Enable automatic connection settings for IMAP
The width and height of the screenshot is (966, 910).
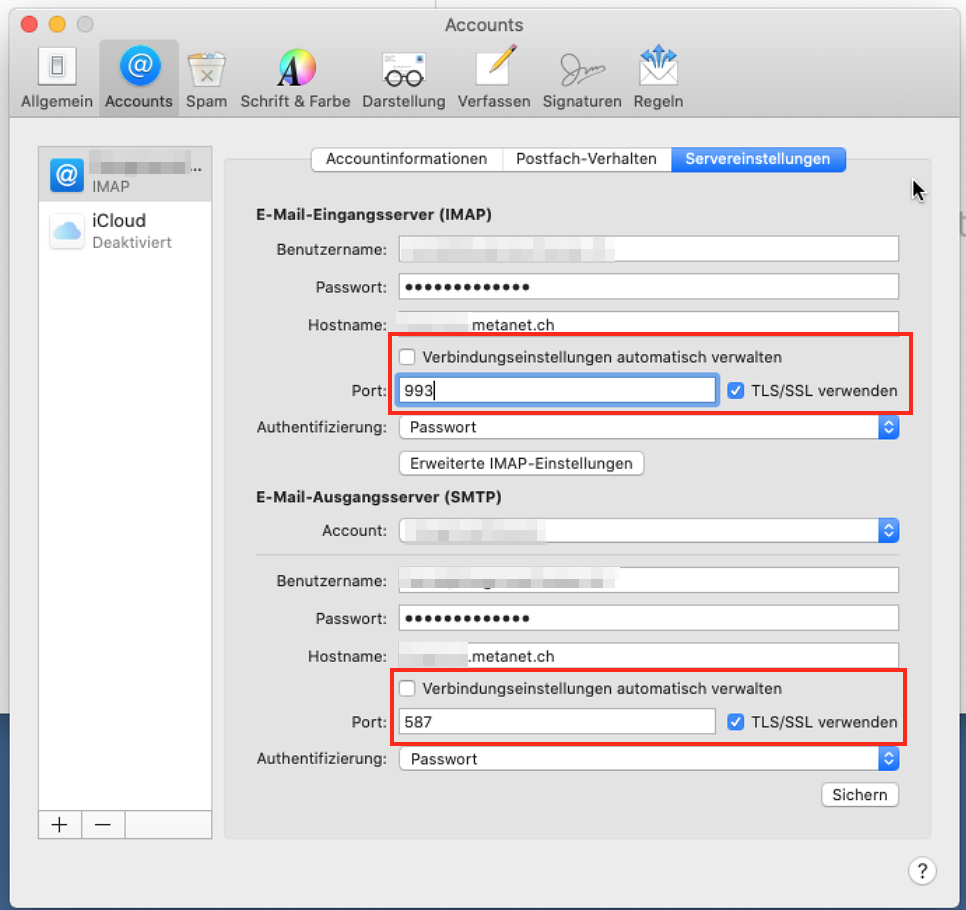pos(407,357)
